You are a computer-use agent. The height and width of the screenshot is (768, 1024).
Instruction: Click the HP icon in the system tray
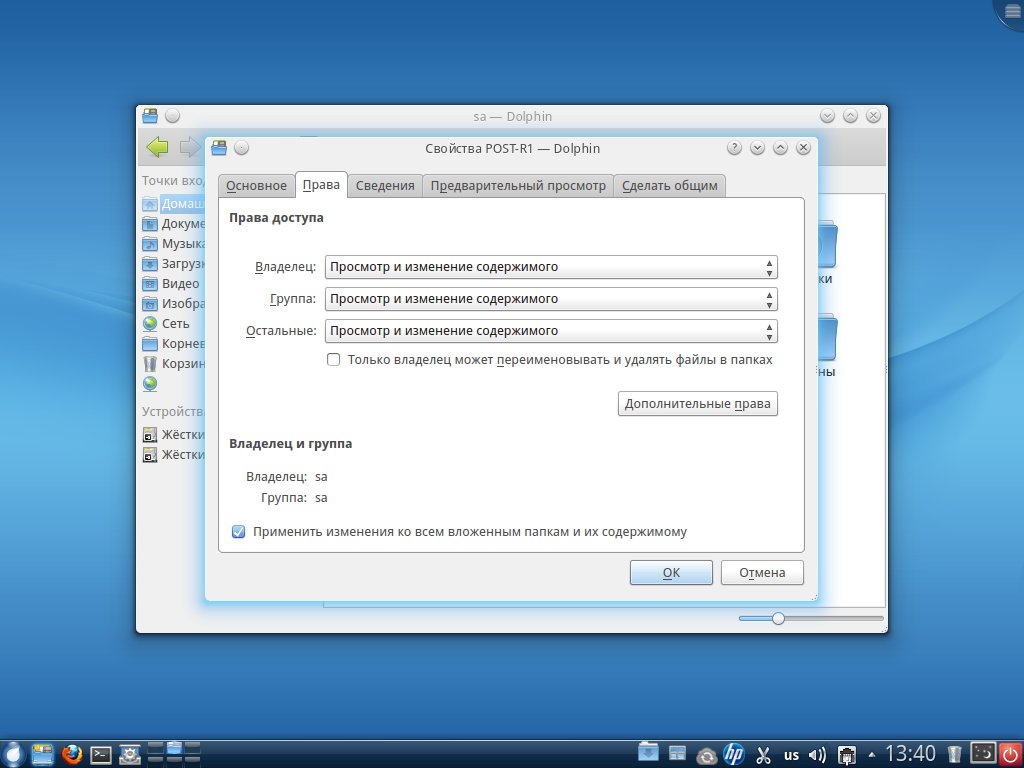click(x=734, y=754)
